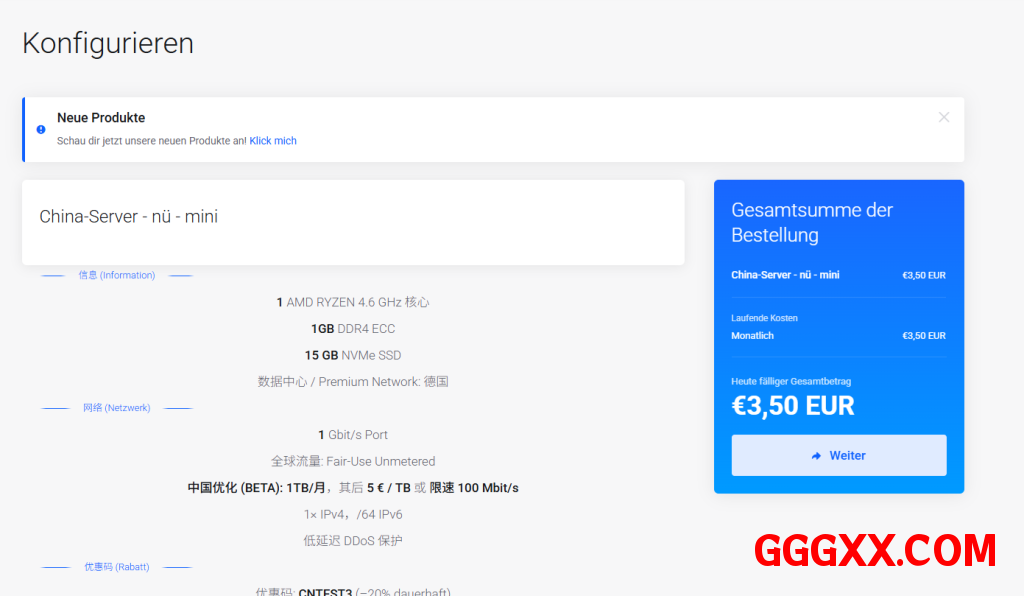Dismiss the Neue Produkte notification
This screenshot has width=1024, height=596.
[943, 117]
